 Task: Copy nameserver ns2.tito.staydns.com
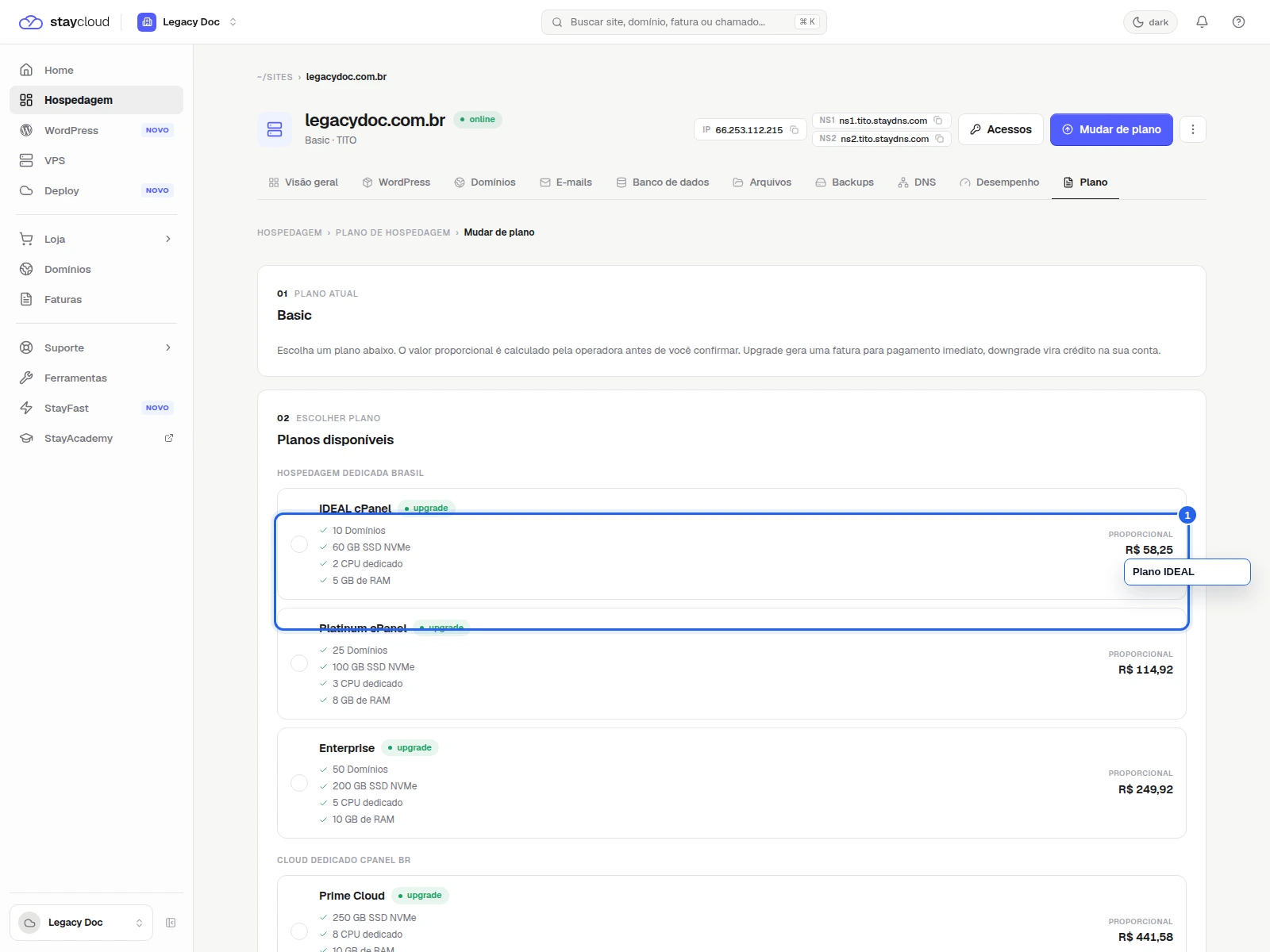point(940,139)
